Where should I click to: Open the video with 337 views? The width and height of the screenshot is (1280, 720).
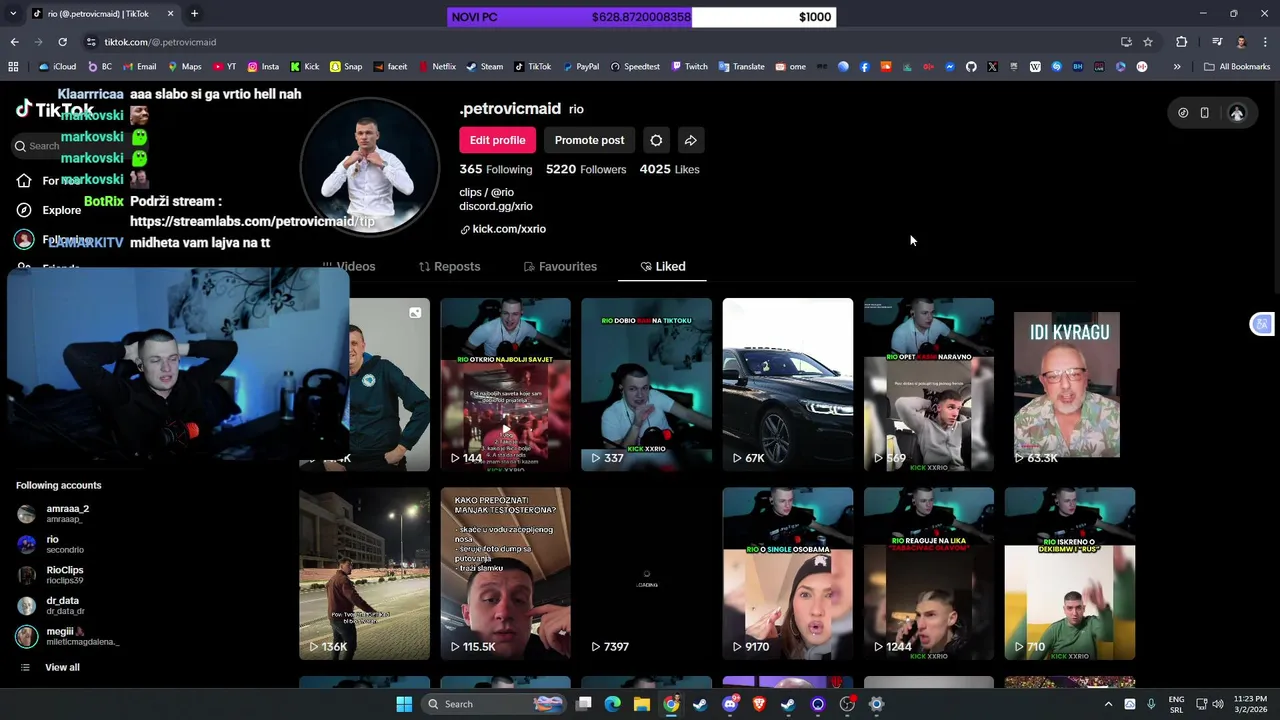click(x=647, y=384)
